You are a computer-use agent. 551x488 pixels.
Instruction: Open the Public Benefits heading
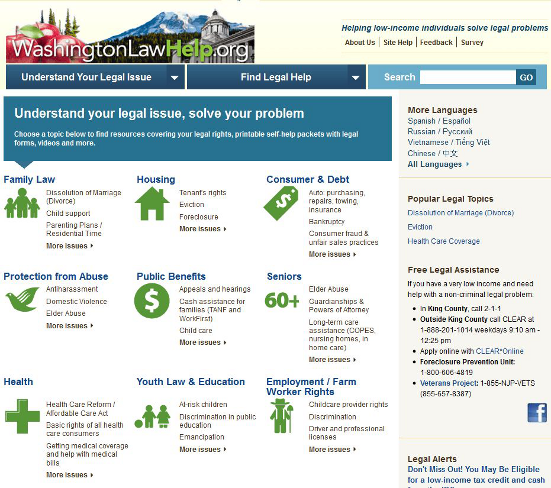pyautogui.click(x=171, y=276)
